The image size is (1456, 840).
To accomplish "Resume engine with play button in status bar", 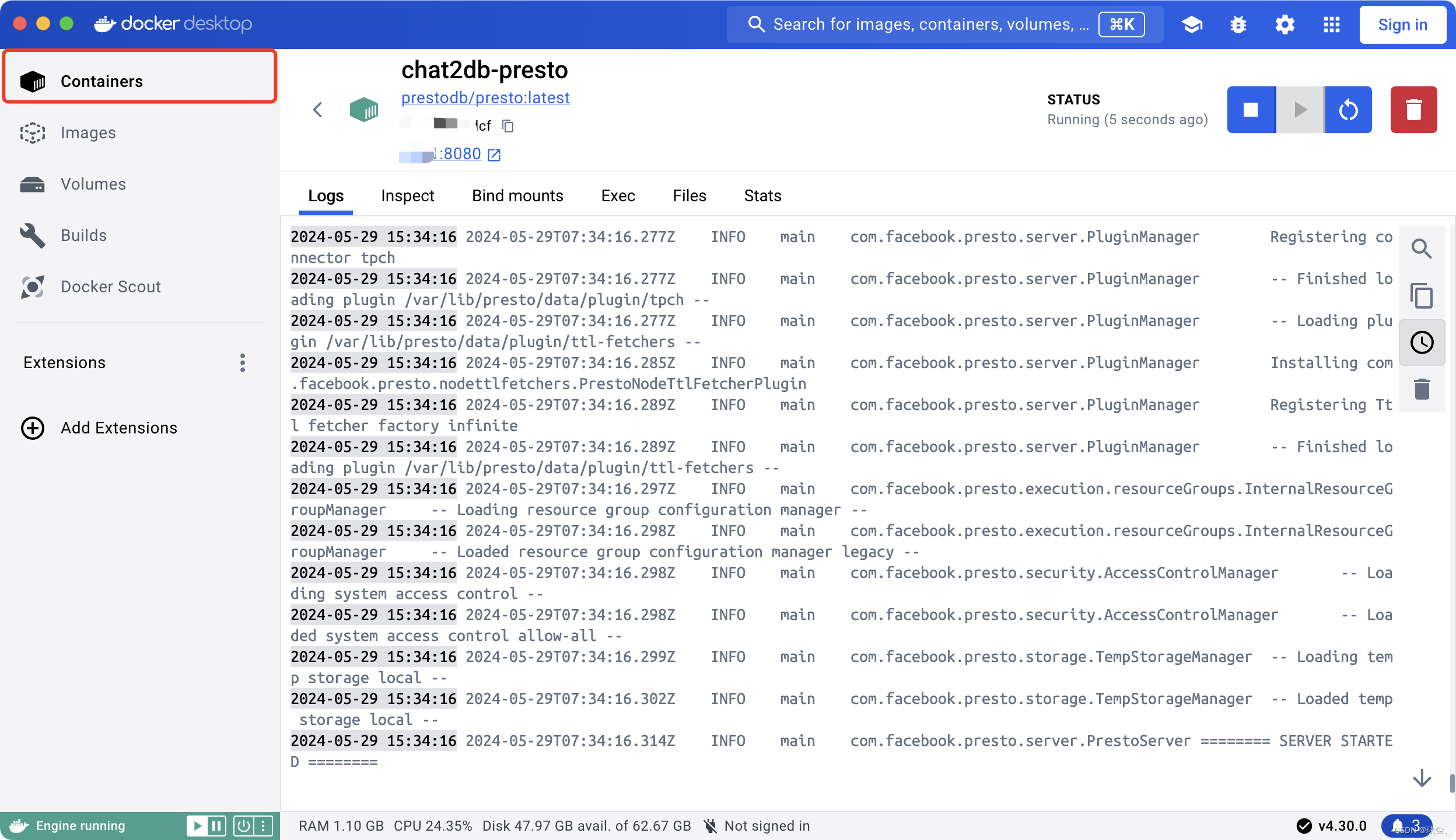I will (x=197, y=826).
